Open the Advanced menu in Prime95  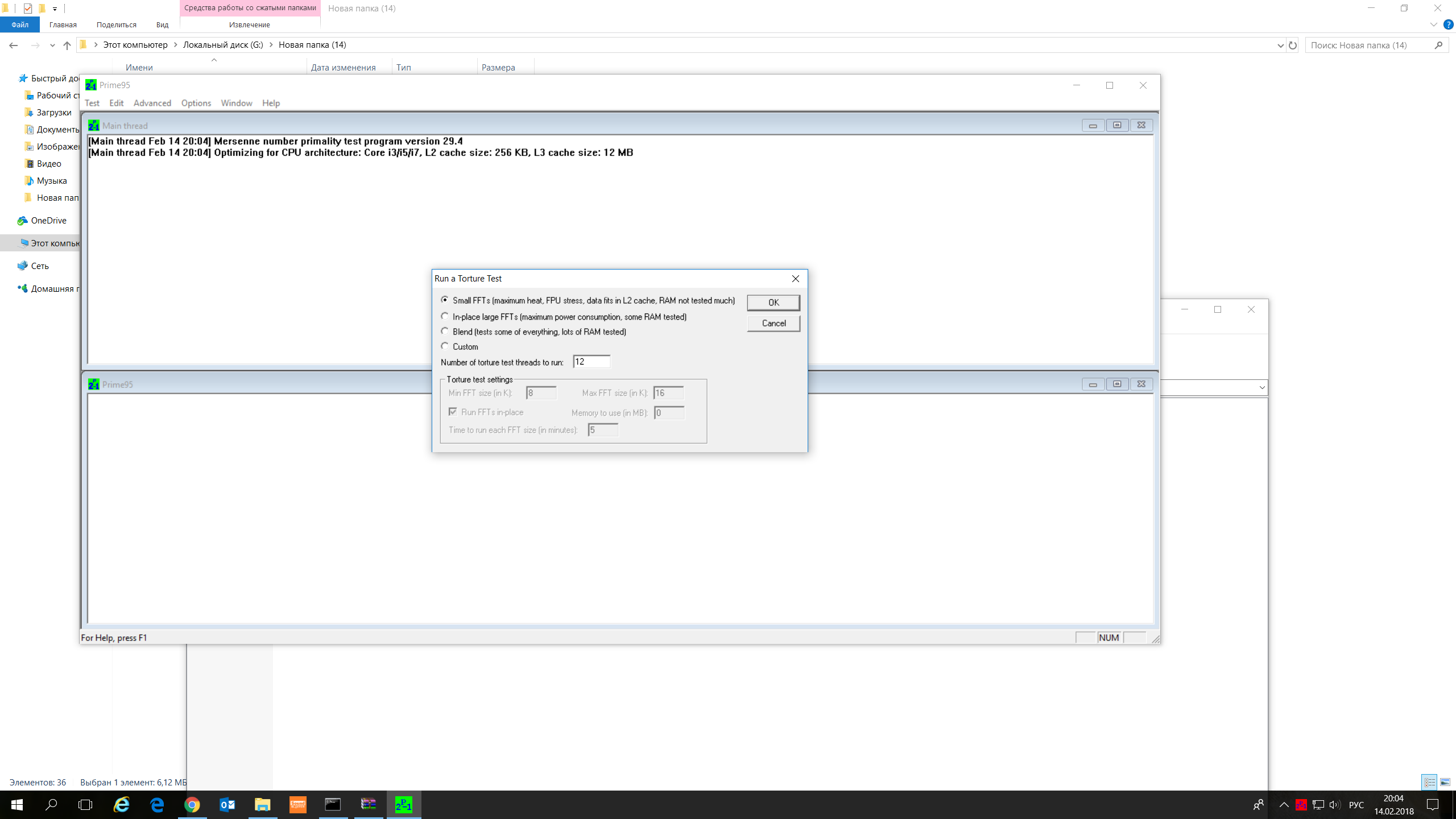(152, 103)
